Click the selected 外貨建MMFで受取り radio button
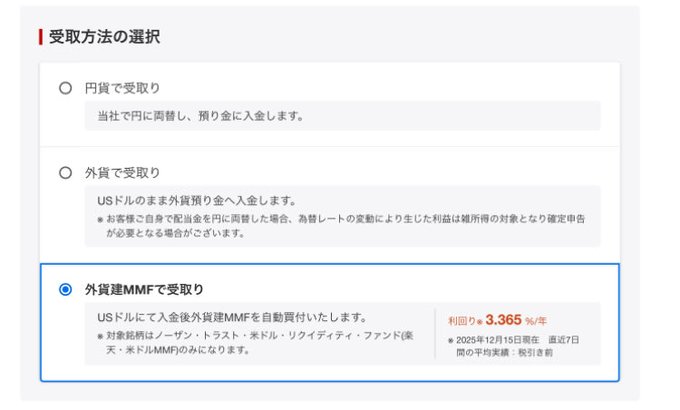This screenshot has width=680, height=410. tap(65, 290)
